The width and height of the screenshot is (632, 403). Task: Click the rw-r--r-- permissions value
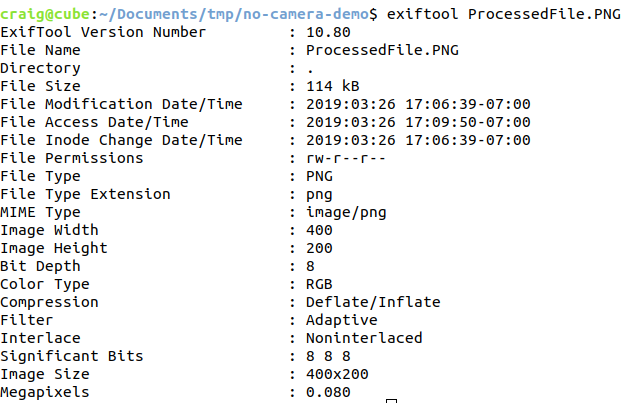(x=346, y=158)
